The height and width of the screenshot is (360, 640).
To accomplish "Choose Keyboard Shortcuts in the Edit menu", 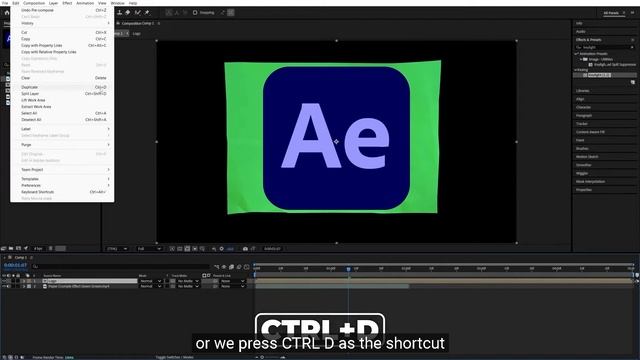I will (x=62, y=192).
